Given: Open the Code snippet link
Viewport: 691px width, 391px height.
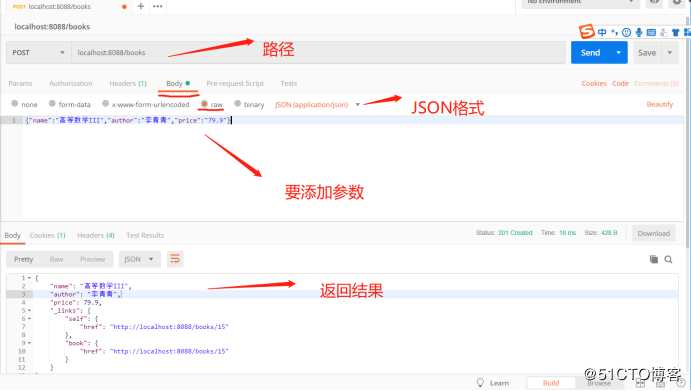Looking at the screenshot, I should pos(620,83).
